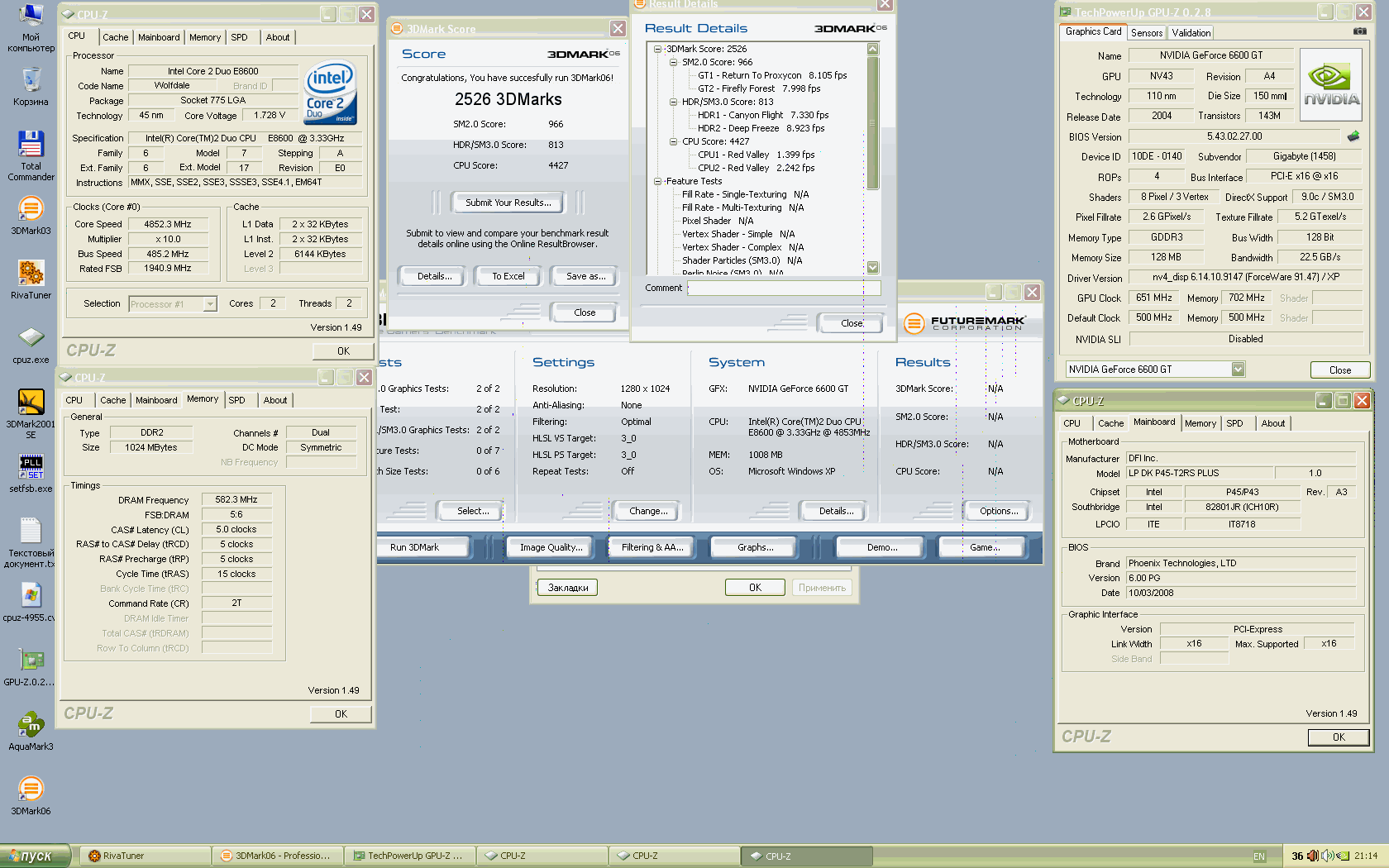Open the Sensors tab in GPU-Z
The image size is (1389, 868).
pyautogui.click(x=1147, y=33)
